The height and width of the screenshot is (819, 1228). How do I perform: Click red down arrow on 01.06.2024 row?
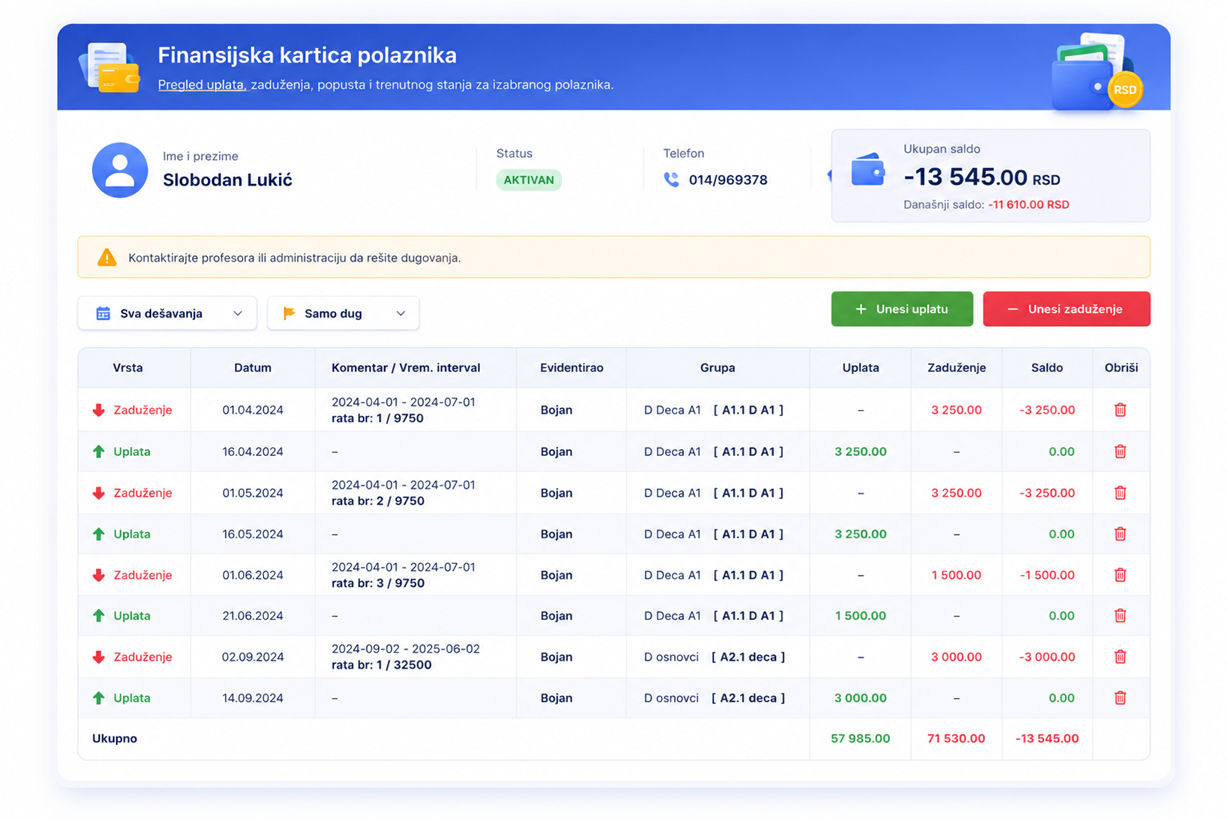click(98, 575)
